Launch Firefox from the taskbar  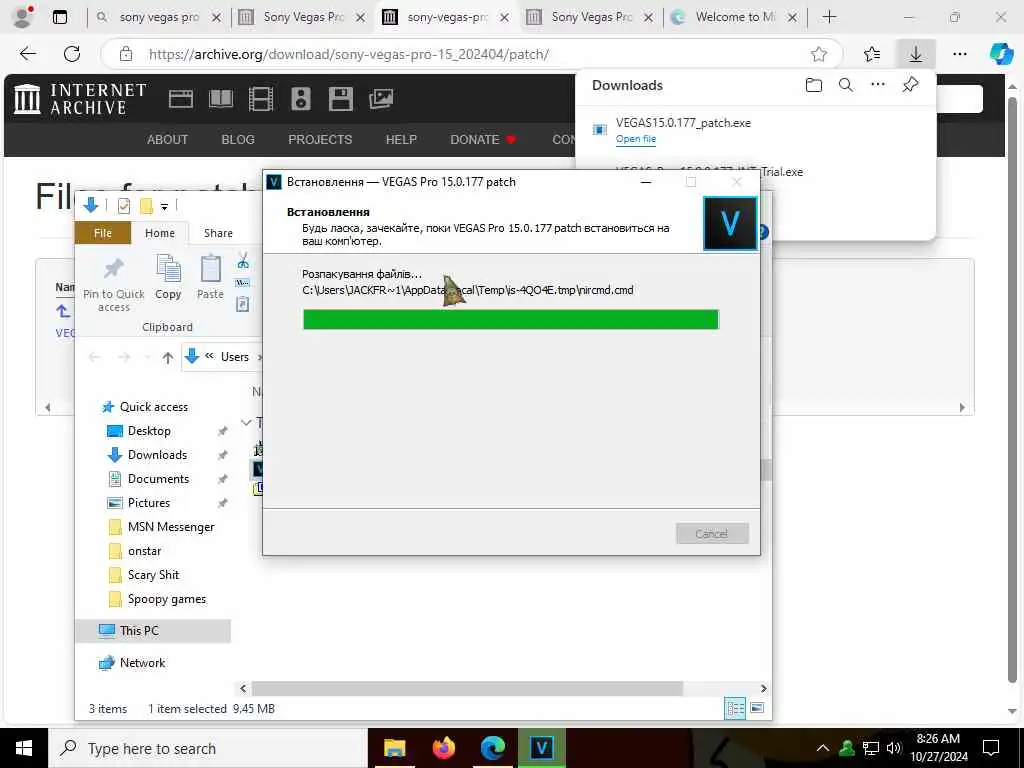tap(443, 748)
